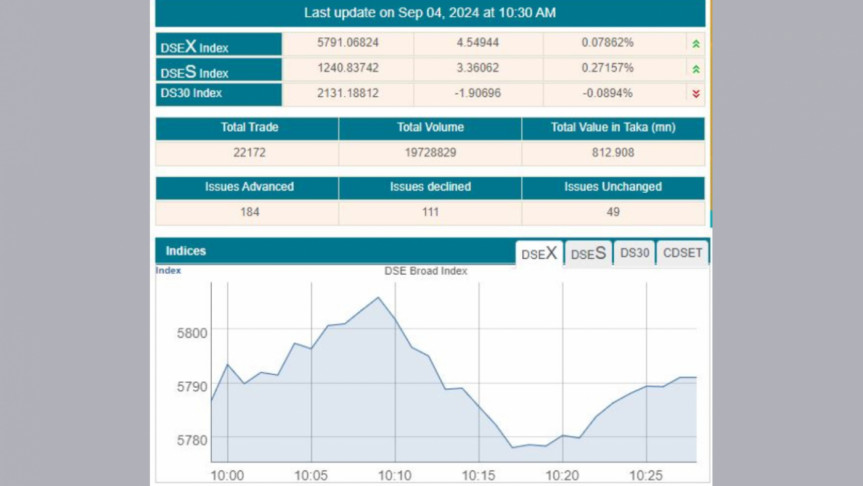Open the DS30 chart tab
Image resolution: width=863 pixels, height=486 pixels.
tap(635, 253)
